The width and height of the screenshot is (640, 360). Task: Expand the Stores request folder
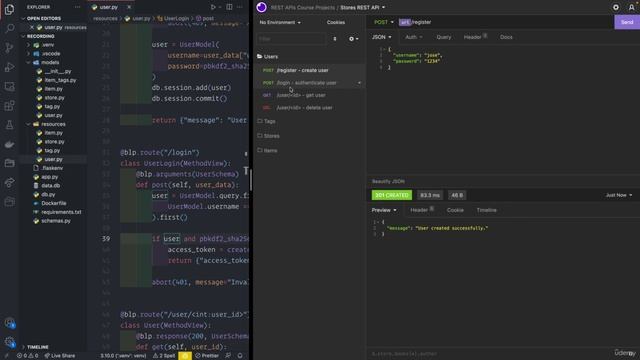[x=269, y=136]
